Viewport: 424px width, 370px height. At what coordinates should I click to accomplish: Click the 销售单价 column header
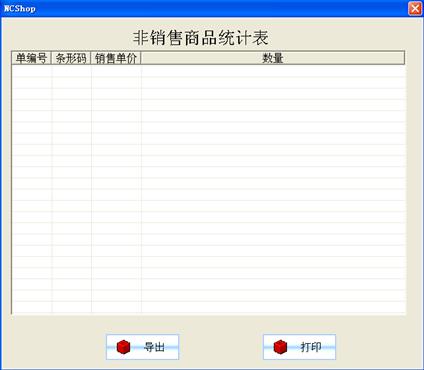click(116, 58)
